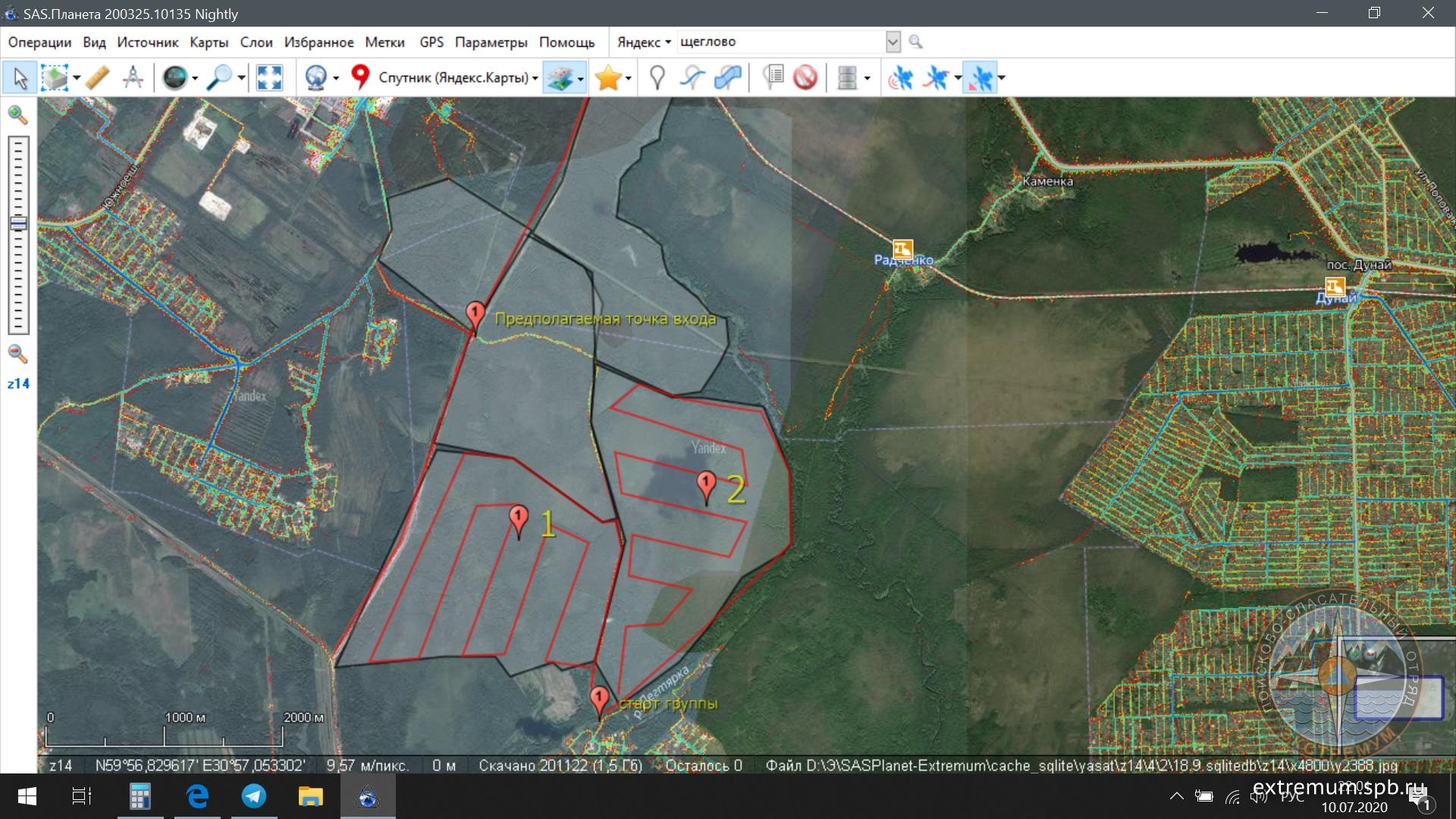Open GPS track button dropdown arrow
The height and width of the screenshot is (819, 1456).
958,77
